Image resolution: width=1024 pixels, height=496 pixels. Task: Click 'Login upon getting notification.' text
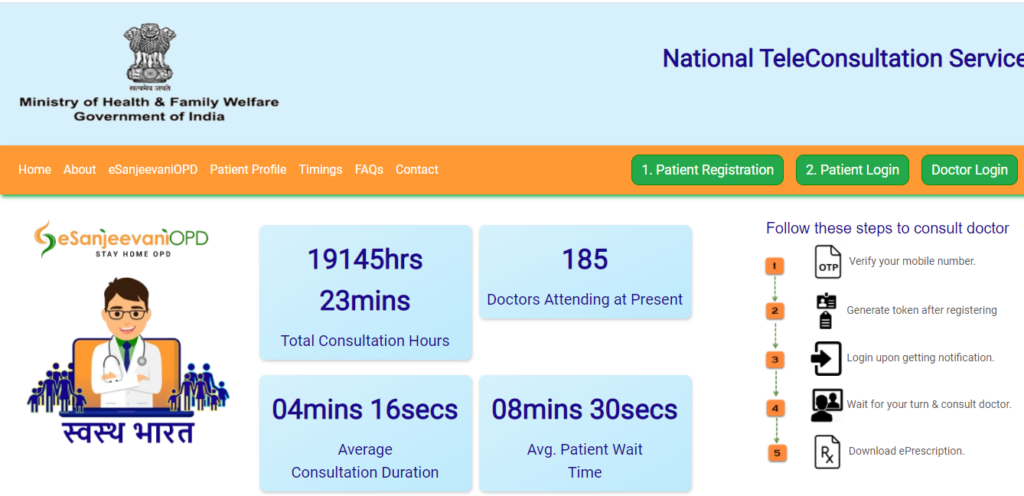tap(921, 358)
